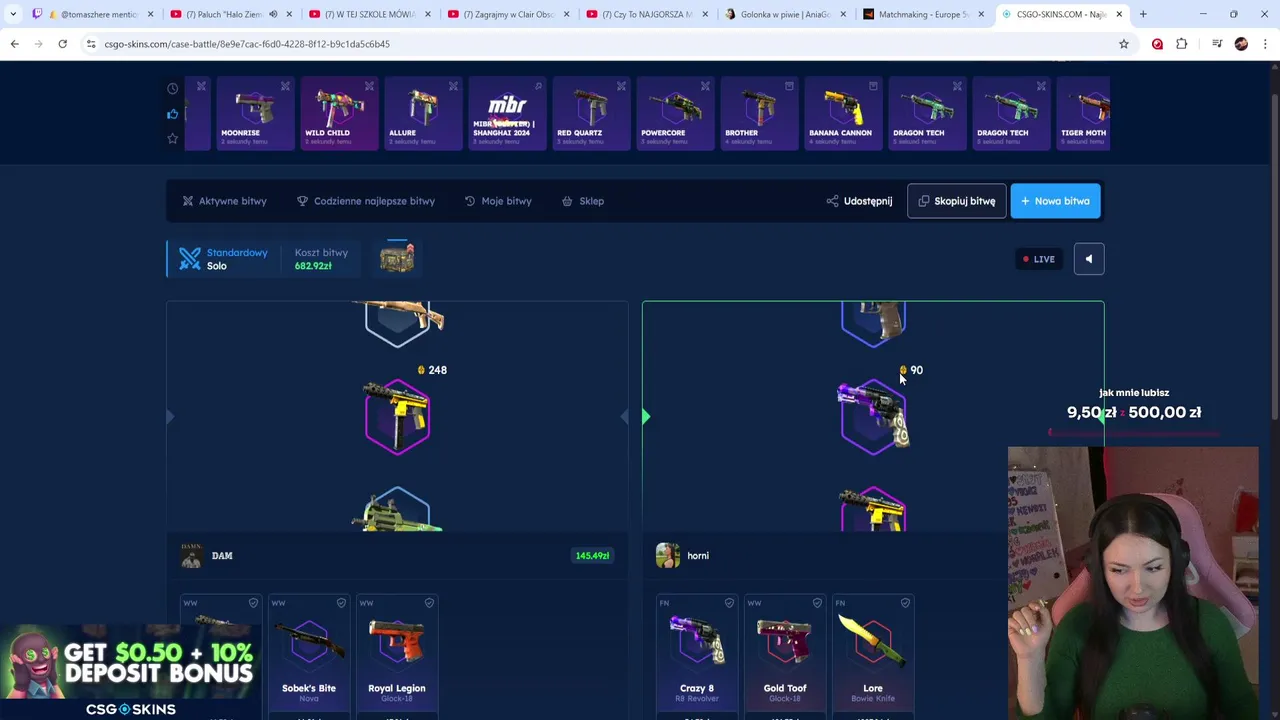Open the case icon next to Koszt bitwy
The width and height of the screenshot is (1280, 720).
pos(397,258)
